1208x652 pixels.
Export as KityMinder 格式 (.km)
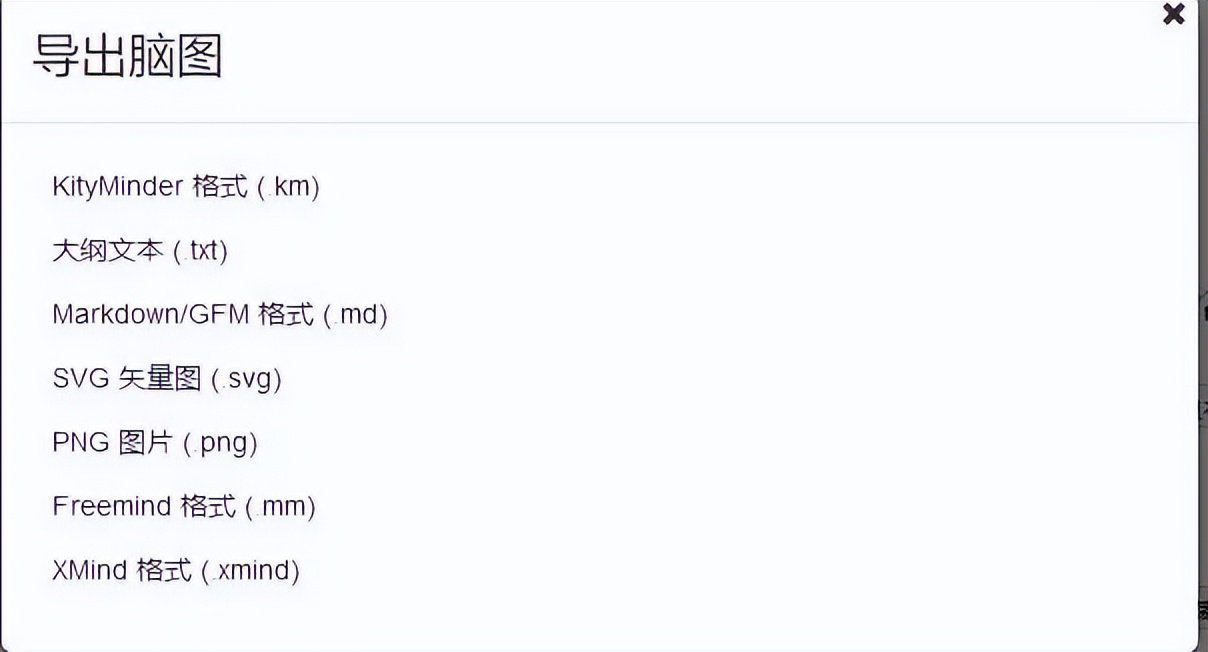(x=185, y=187)
